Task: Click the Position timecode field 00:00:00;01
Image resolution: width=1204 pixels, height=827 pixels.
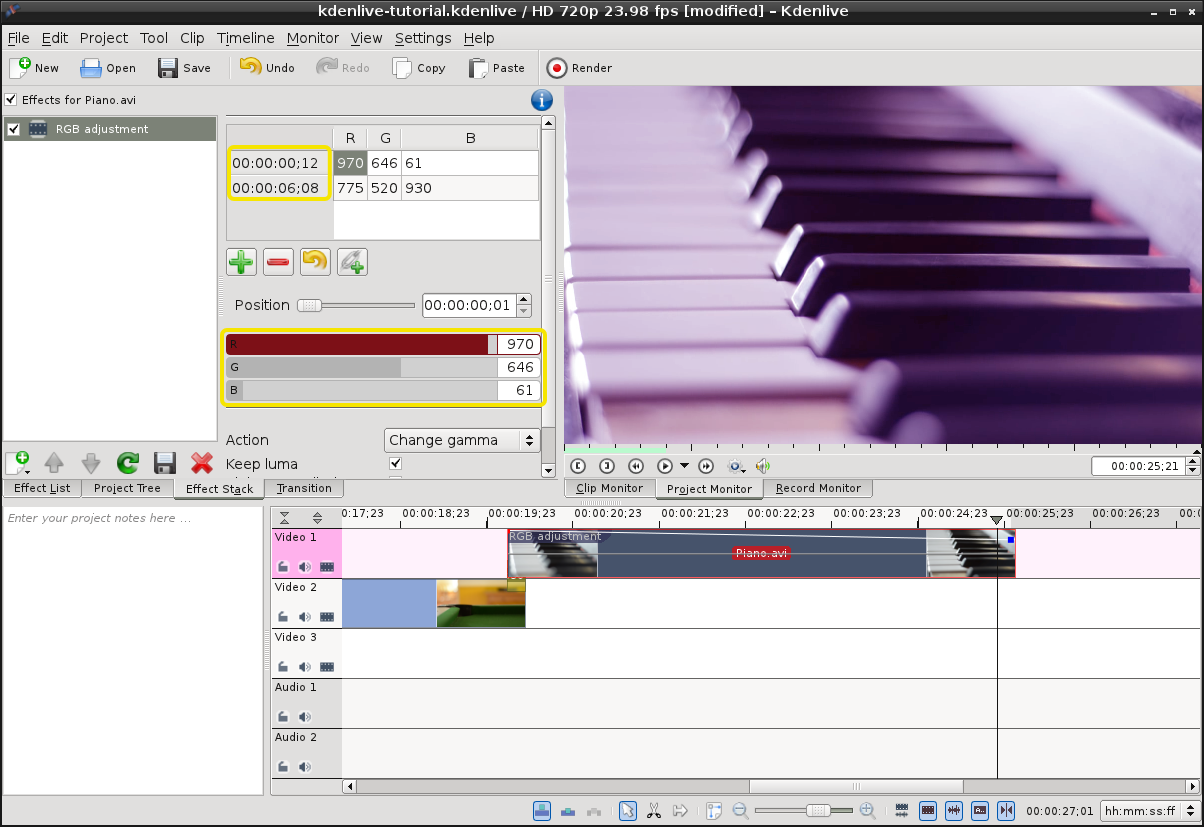Action: (x=468, y=305)
